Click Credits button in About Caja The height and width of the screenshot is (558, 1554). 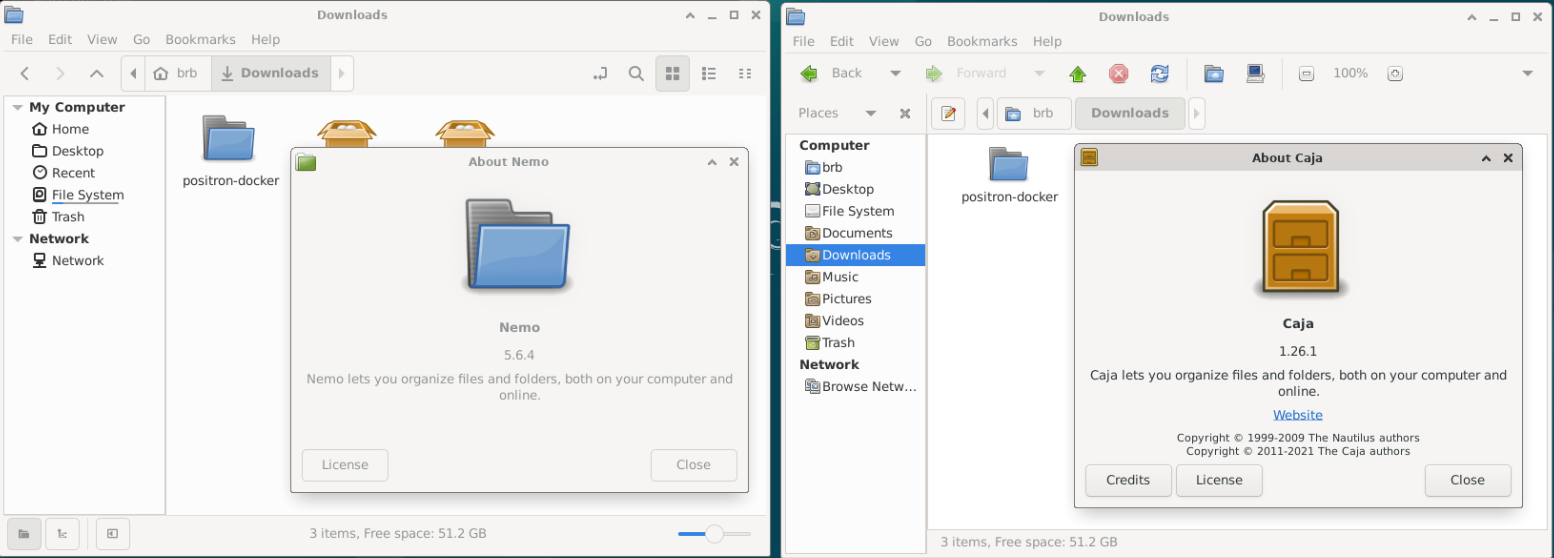pos(1127,480)
